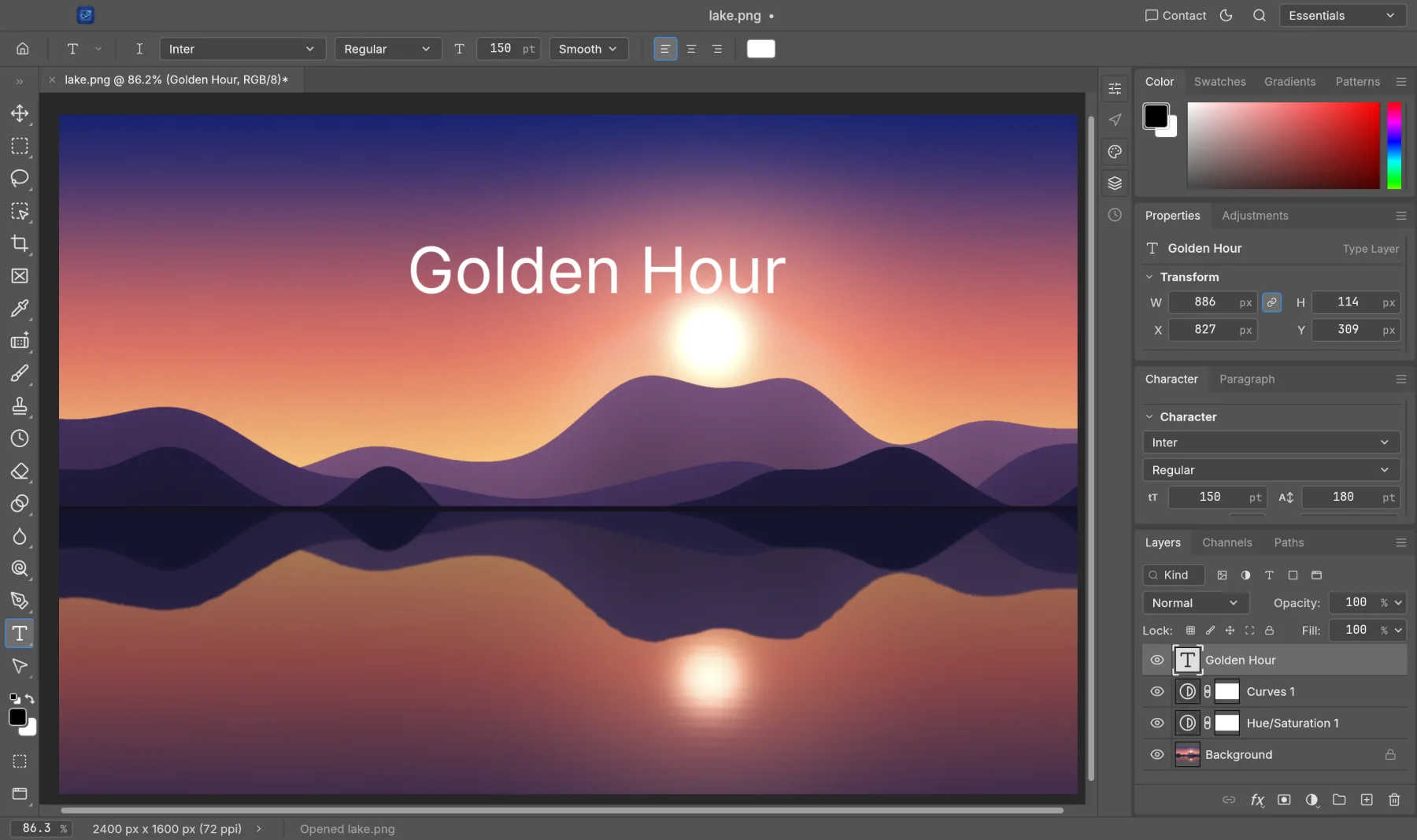This screenshot has height=840, width=1417.
Task: Click the white text color swatch
Action: coord(760,49)
